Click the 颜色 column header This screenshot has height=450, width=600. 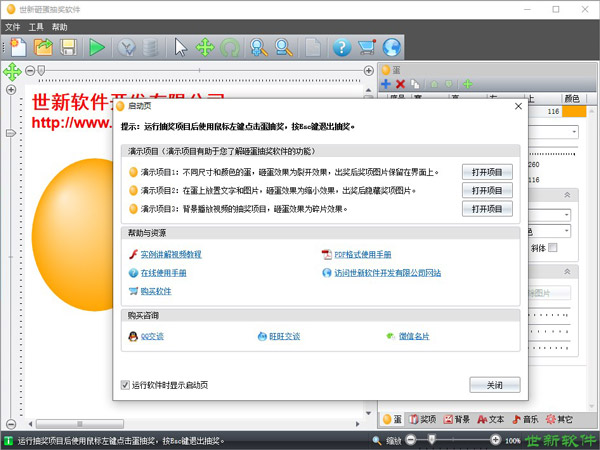point(572,99)
